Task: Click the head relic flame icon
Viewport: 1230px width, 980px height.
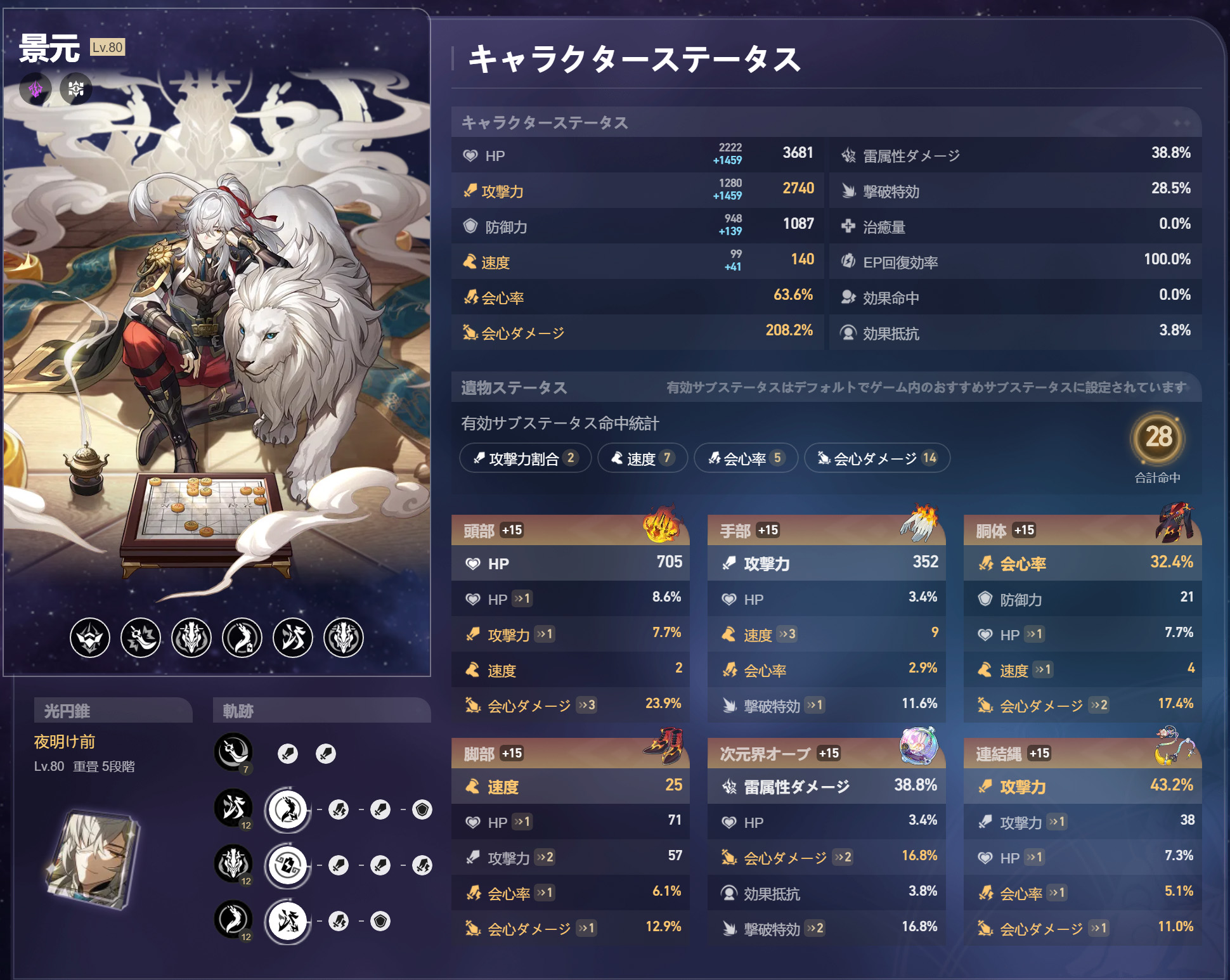Action: click(662, 525)
